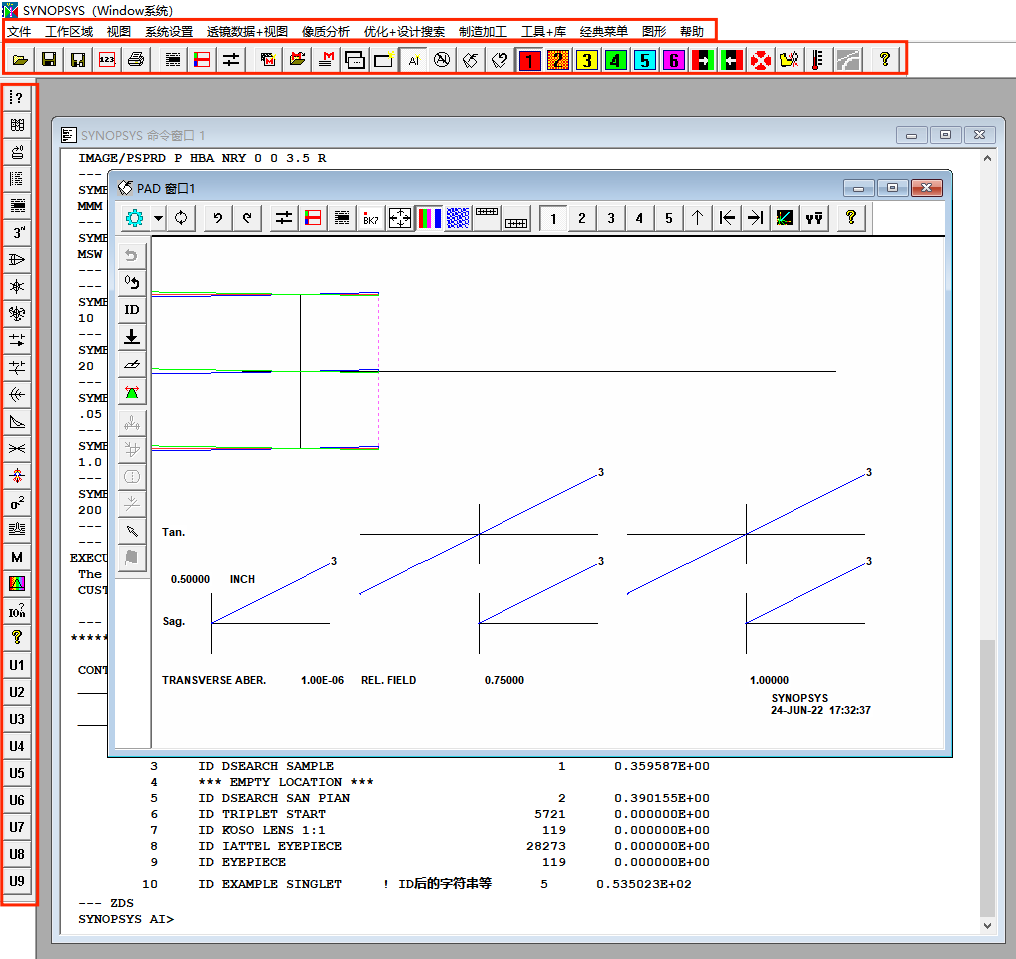
Task: Click the BK7 glass icon in PAD toolbar
Action: point(371,218)
